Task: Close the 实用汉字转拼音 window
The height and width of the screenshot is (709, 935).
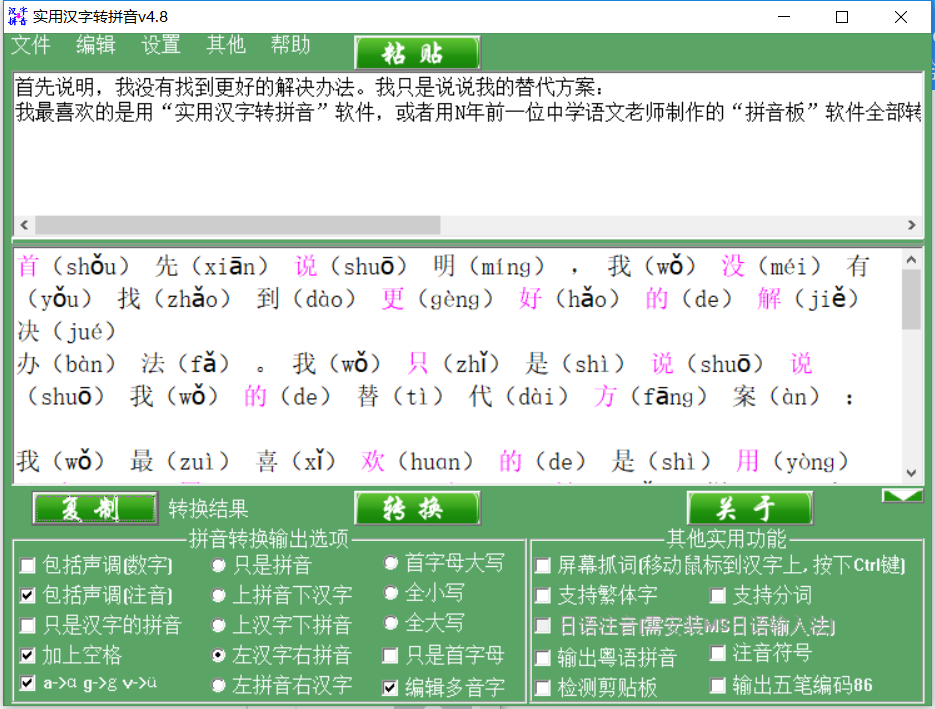Action: [900, 17]
